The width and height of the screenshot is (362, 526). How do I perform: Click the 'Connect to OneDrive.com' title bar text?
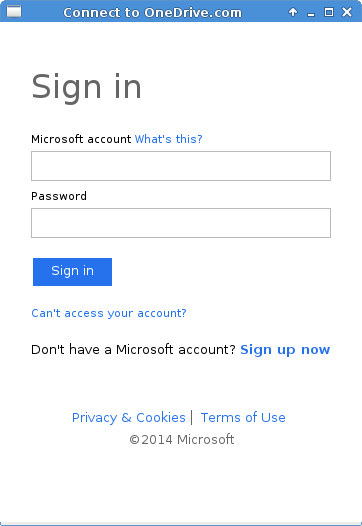point(152,13)
